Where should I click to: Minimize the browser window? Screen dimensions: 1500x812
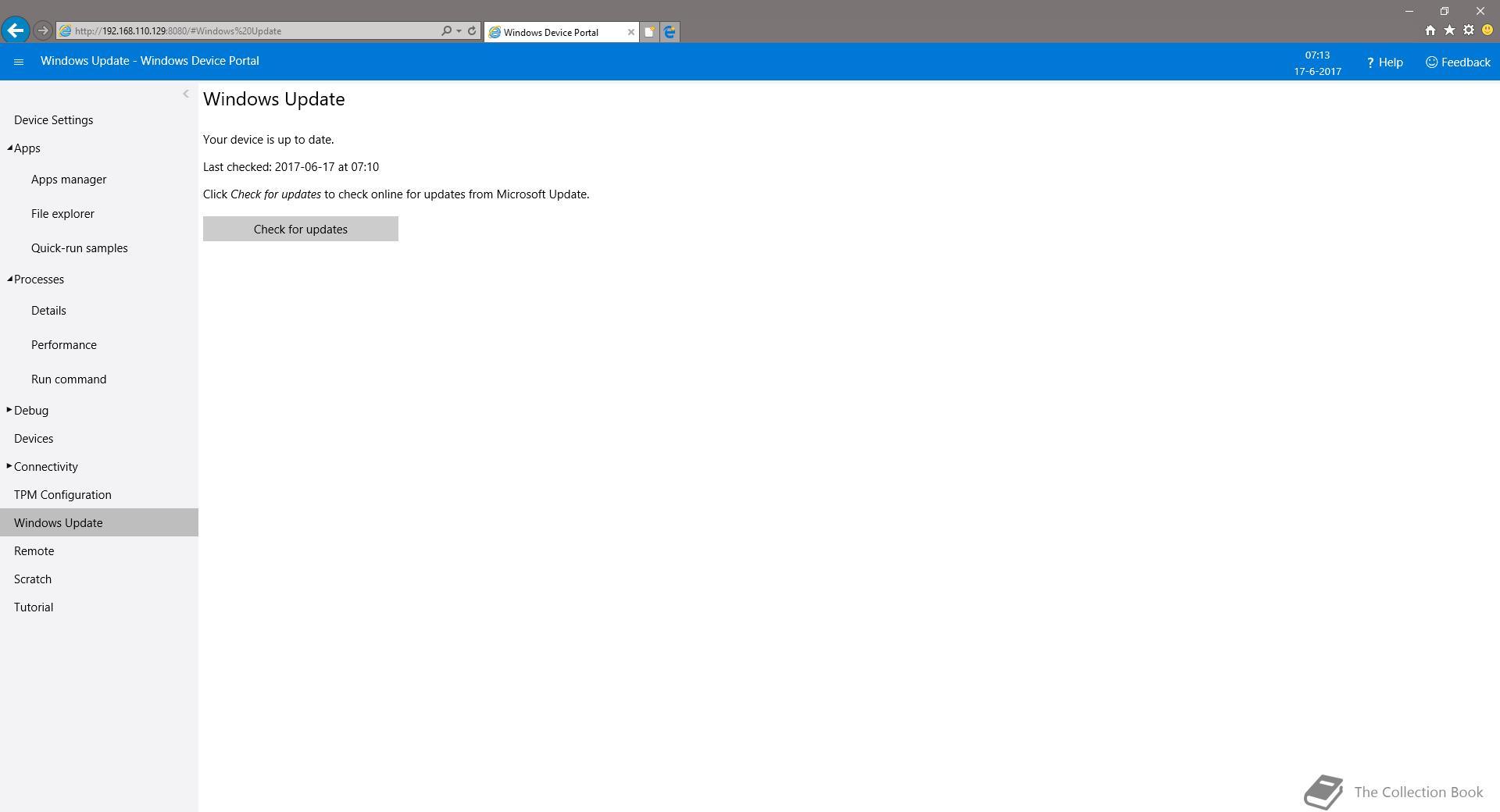pyautogui.click(x=1409, y=11)
